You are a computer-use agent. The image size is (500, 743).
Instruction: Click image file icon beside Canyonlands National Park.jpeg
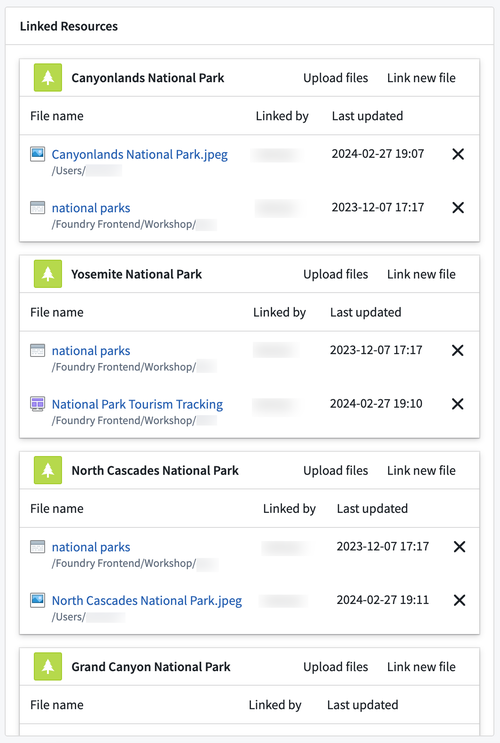click(37, 154)
